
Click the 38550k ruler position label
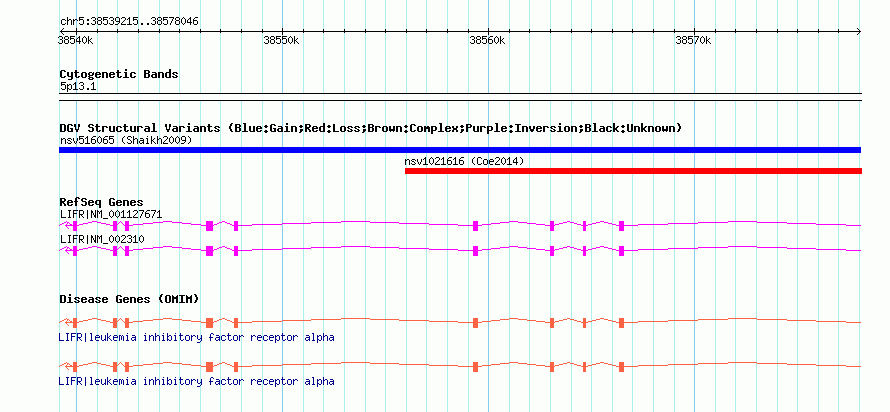(282, 41)
